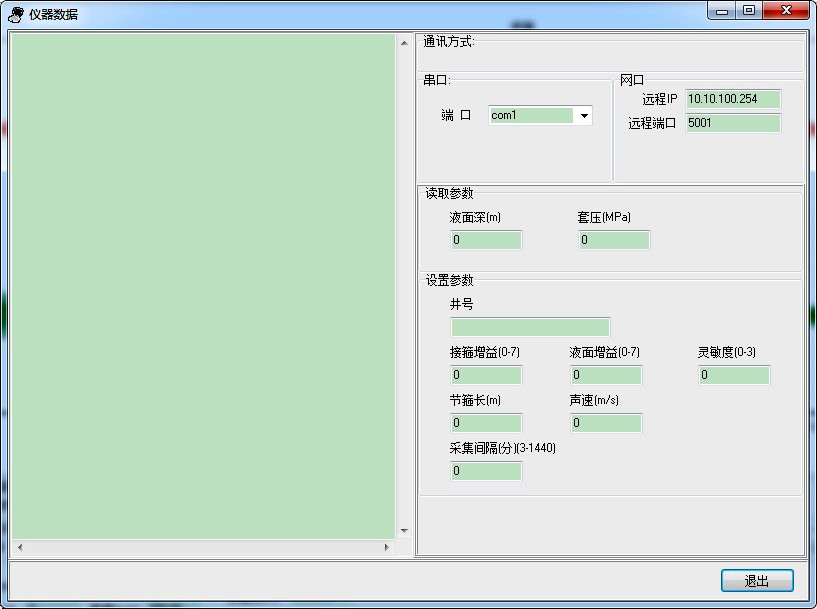This screenshot has width=817, height=609.
Task: Select the 声速(m/s) input field
Action: click(x=606, y=423)
